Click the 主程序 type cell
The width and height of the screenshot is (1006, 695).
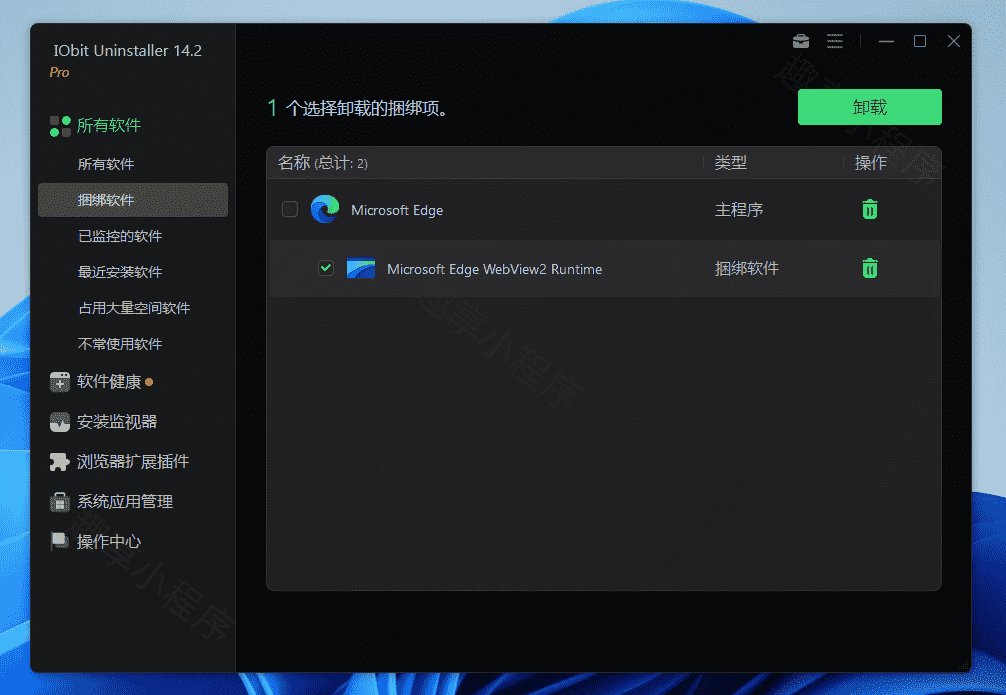(x=739, y=210)
